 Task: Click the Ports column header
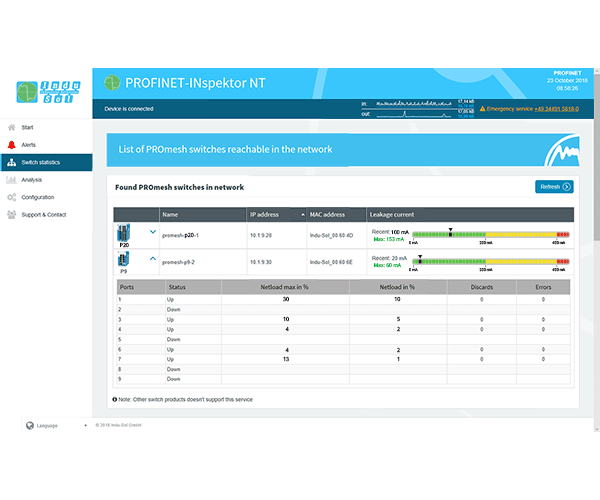[x=141, y=287]
